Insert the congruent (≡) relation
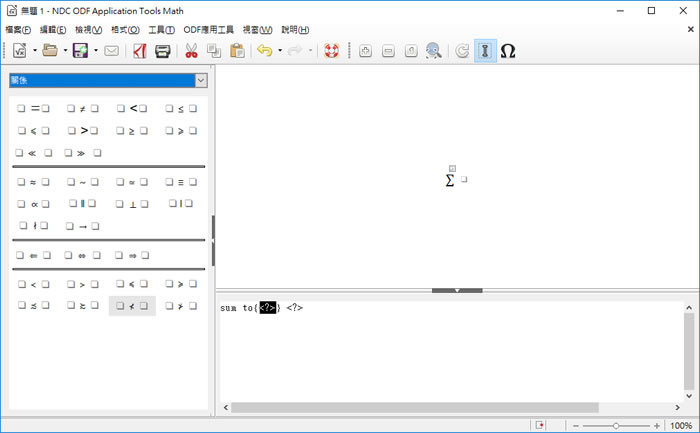 (181, 182)
